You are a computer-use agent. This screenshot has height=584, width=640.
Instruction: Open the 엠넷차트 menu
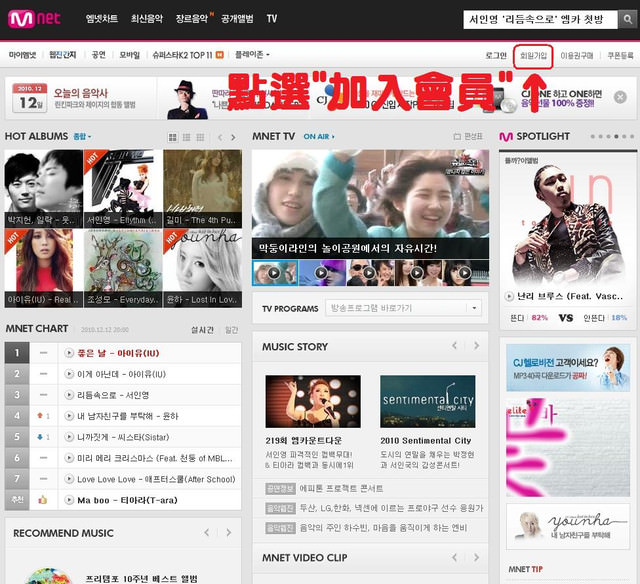pyautogui.click(x=102, y=19)
